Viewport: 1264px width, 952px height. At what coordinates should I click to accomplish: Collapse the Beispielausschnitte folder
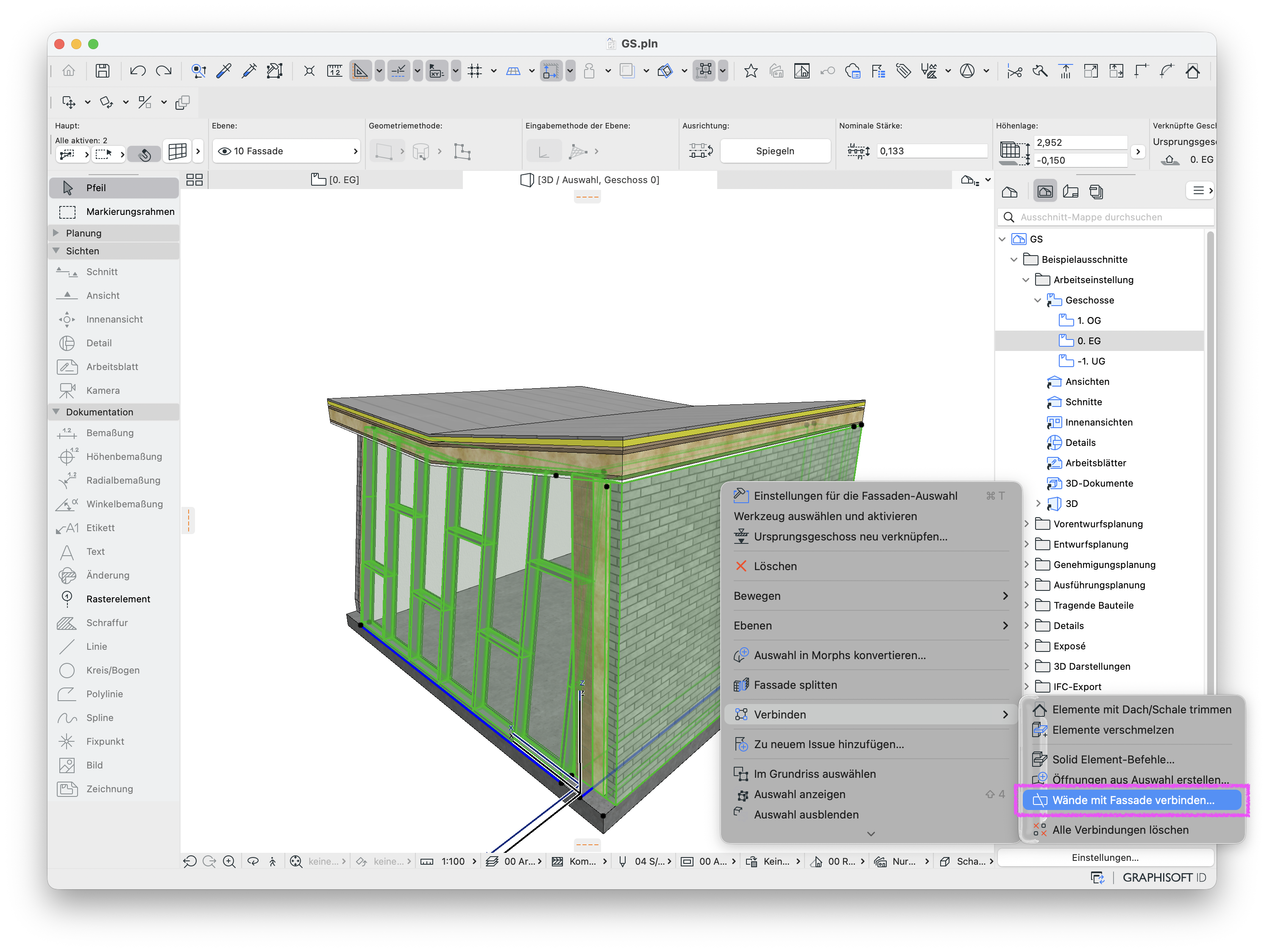click(1014, 260)
